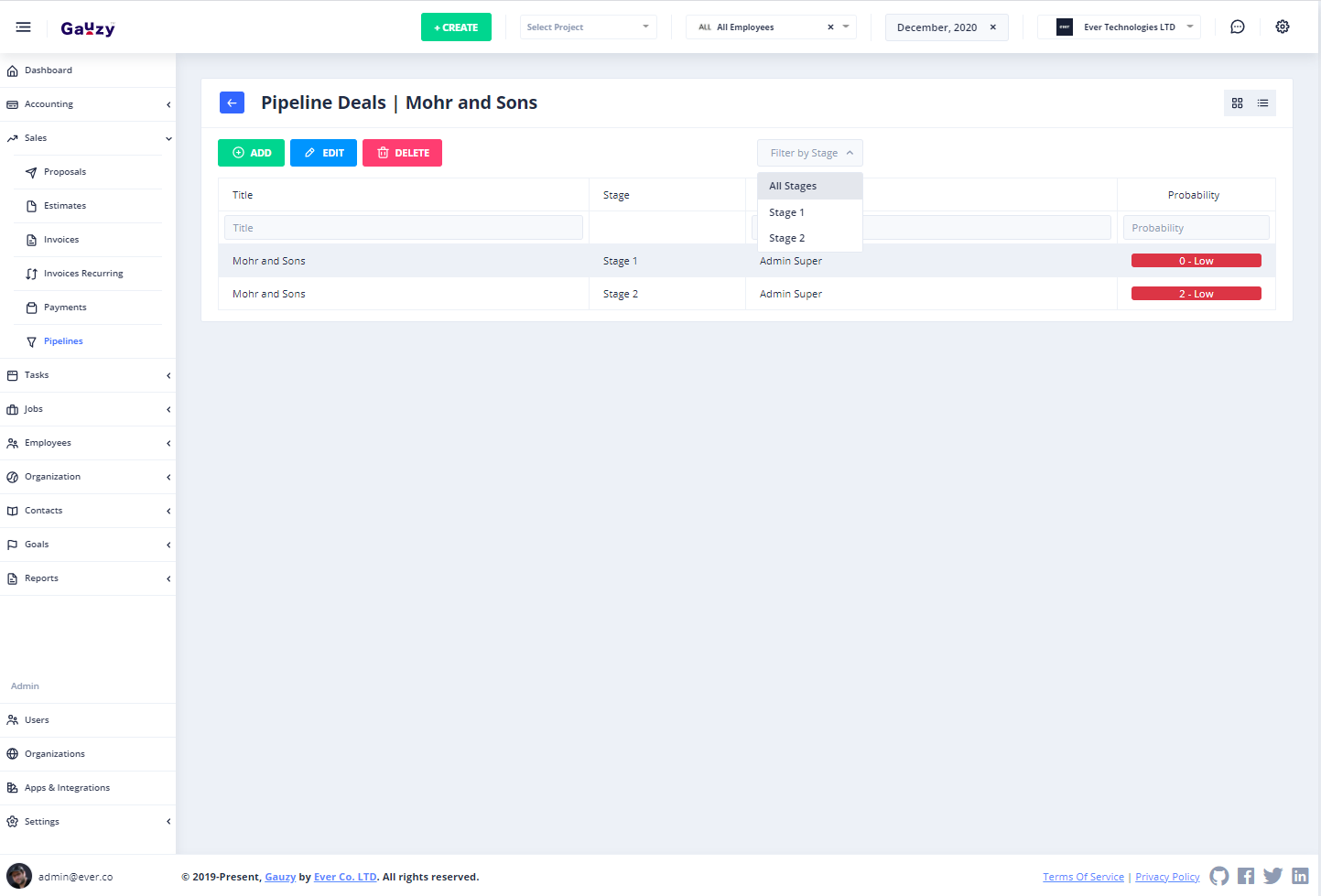
Task: Select All Stages filter option
Action: 793,186
